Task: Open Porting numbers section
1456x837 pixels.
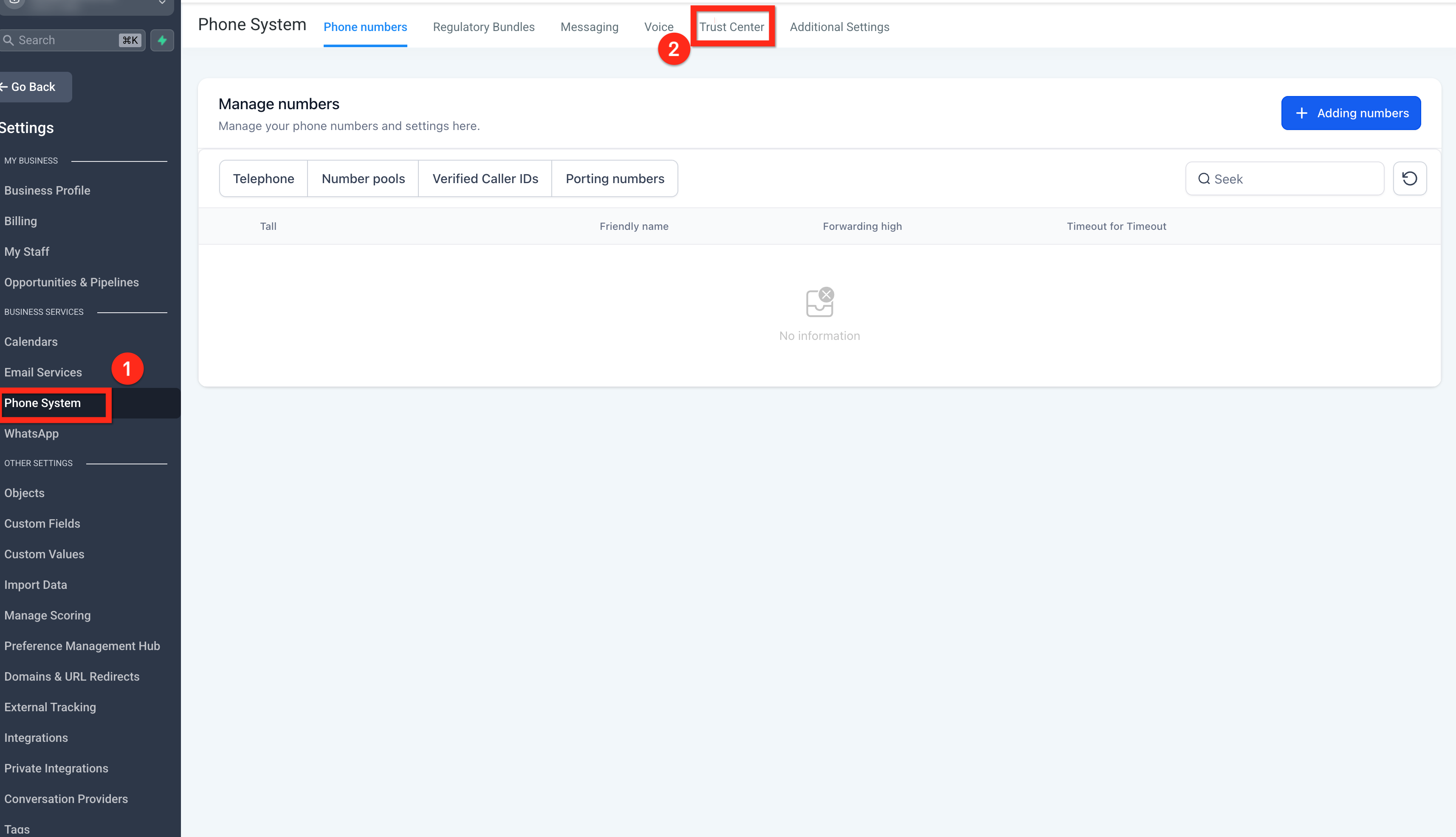Action: (x=615, y=179)
